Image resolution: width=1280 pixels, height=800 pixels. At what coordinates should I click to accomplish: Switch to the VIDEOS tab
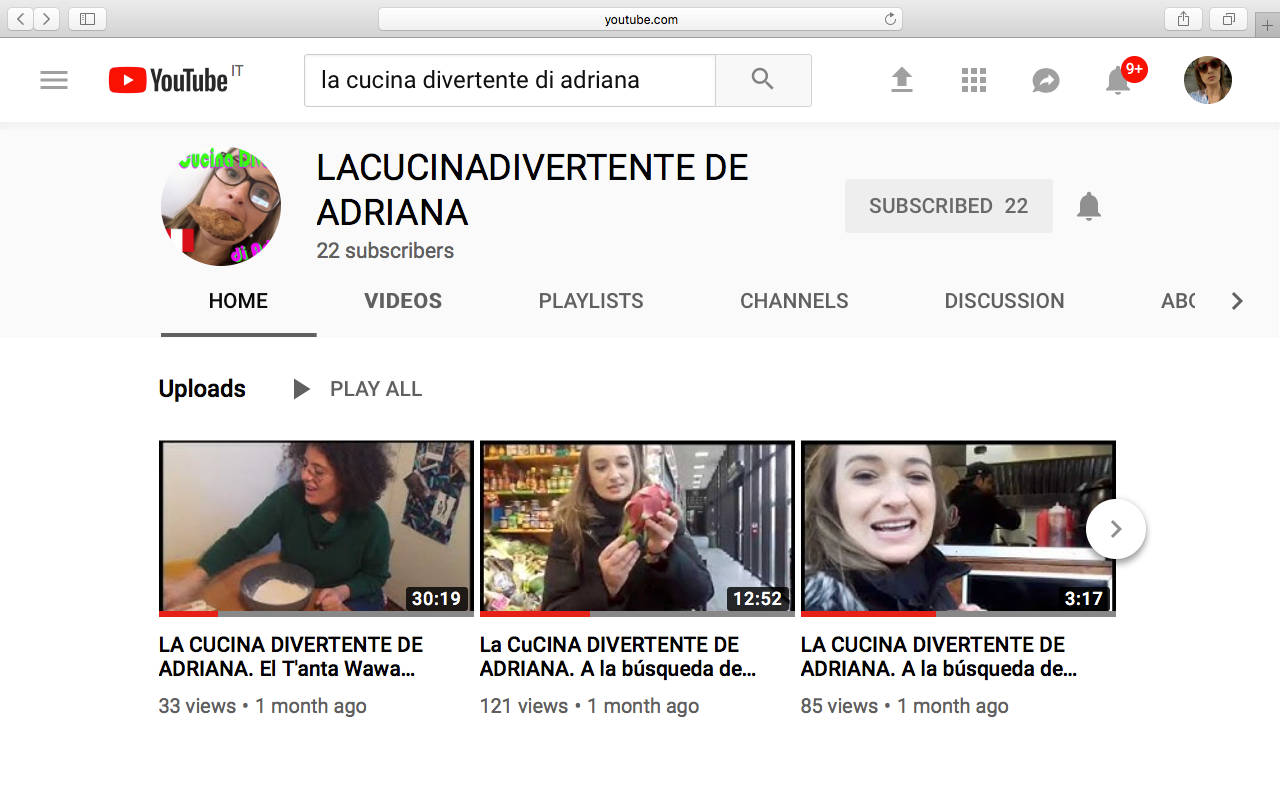point(403,301)
